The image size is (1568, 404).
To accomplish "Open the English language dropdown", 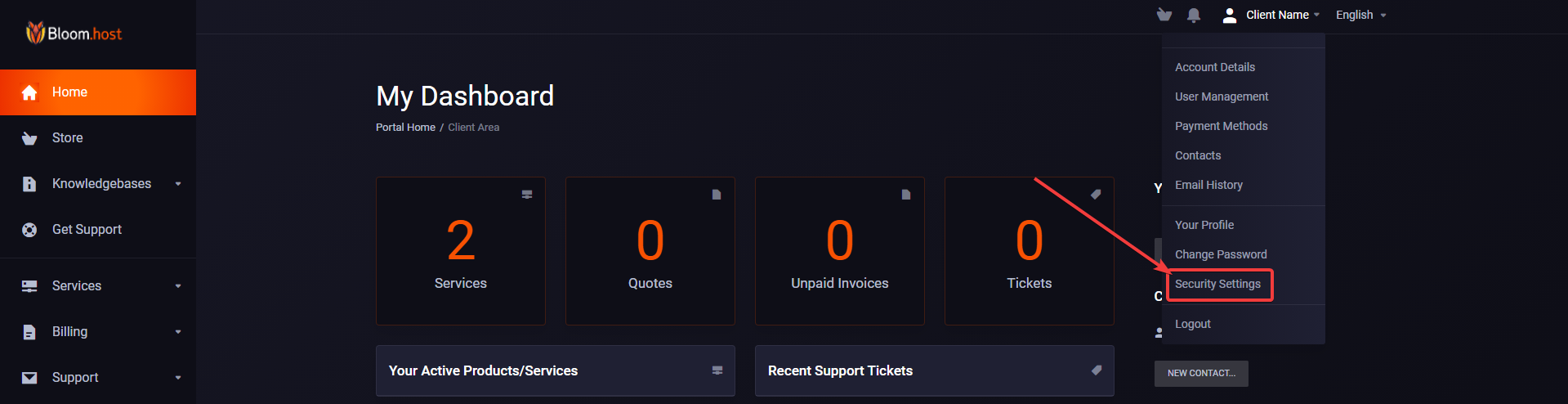I will (x=1360, y=15).
